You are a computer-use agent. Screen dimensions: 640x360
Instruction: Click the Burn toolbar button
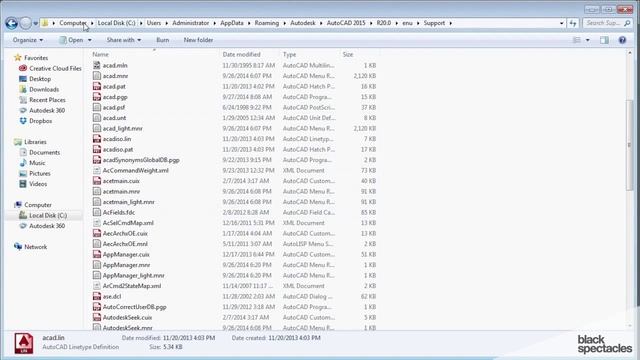click(162, 40)
